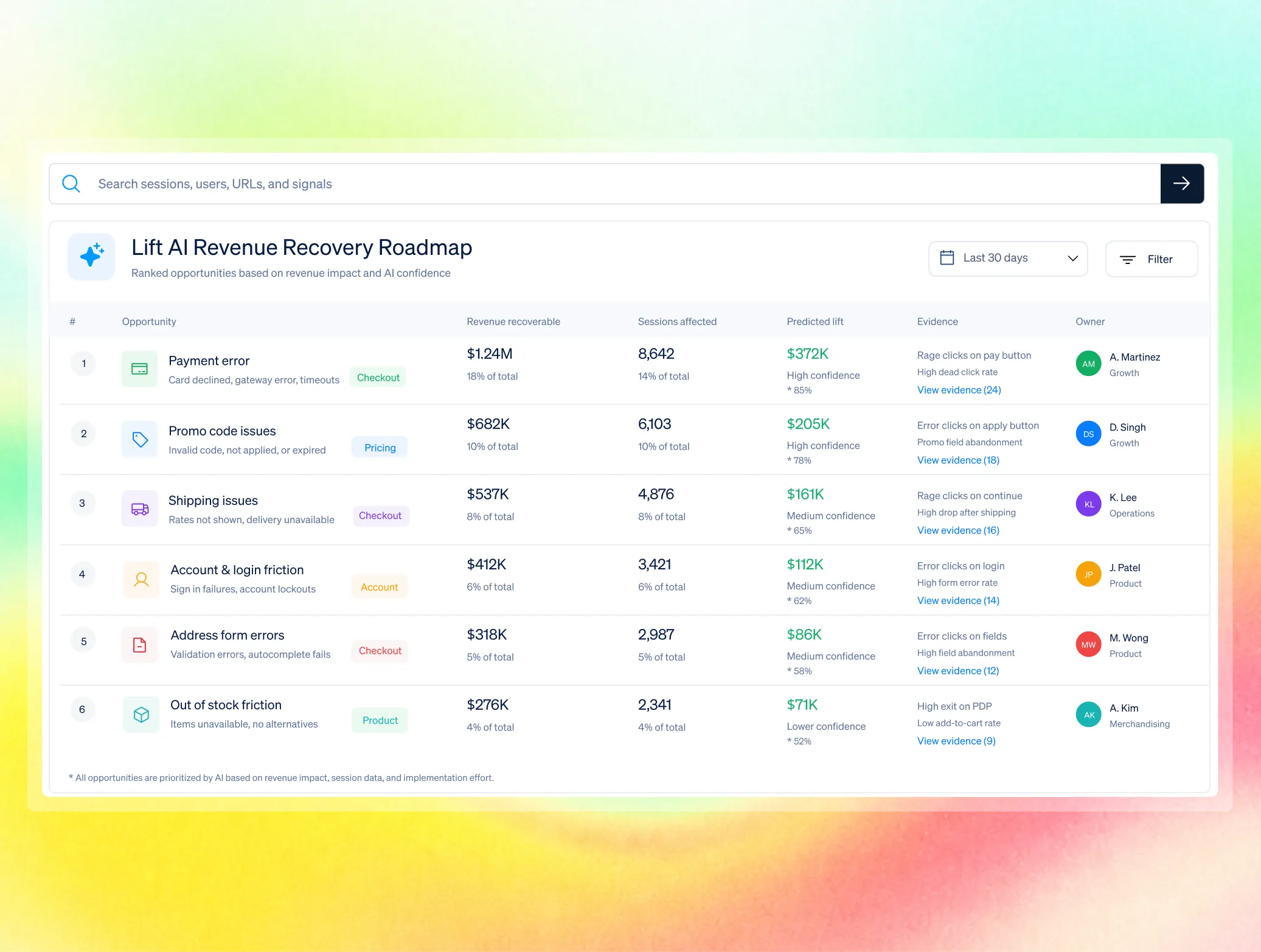Click the Revenue recoverable column header
Viewport: 1261px width, 952px height.
click(513, 321)
